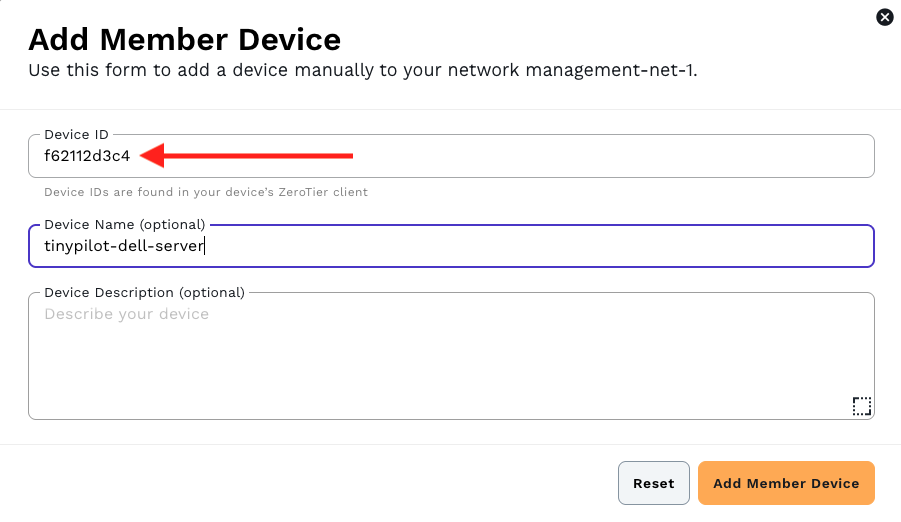
Task: Click inside the Device Description textarea
Action: pos(451,356)
